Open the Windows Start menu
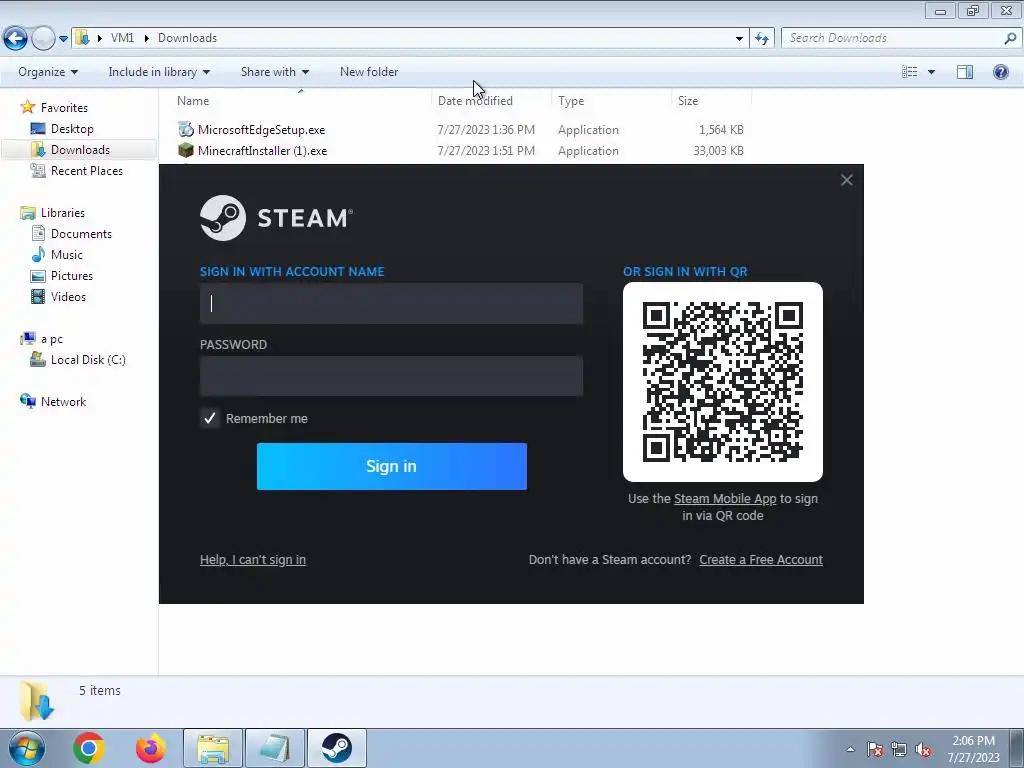 (x=27, y=748)
